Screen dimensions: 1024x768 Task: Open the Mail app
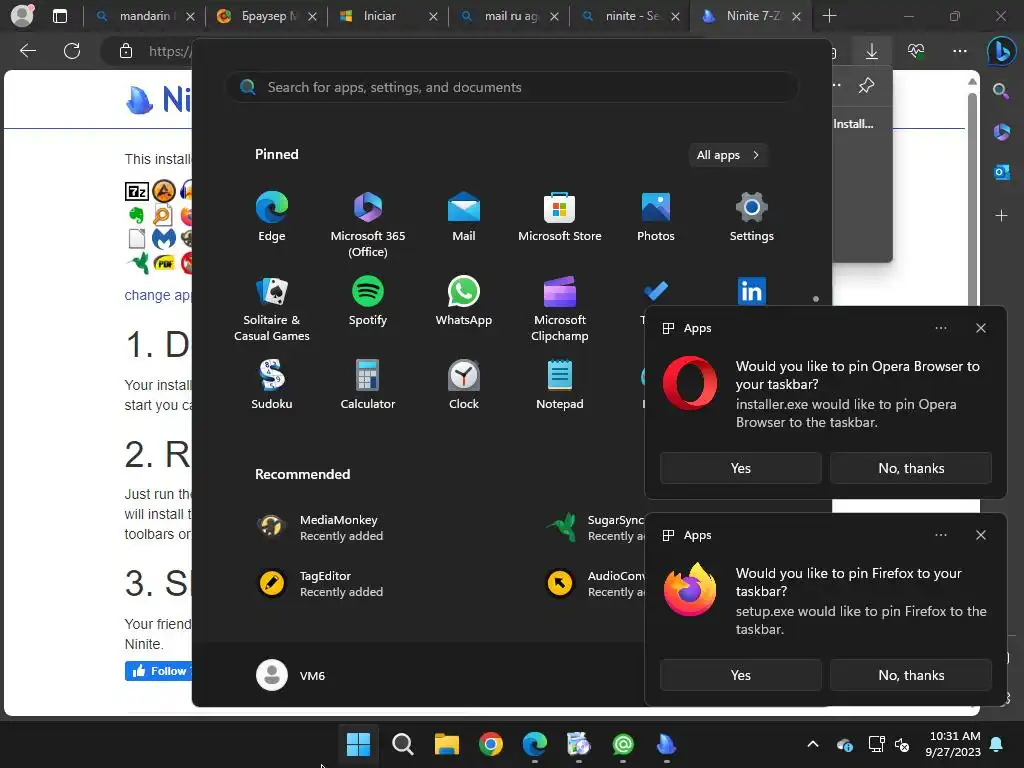[464, 217]
